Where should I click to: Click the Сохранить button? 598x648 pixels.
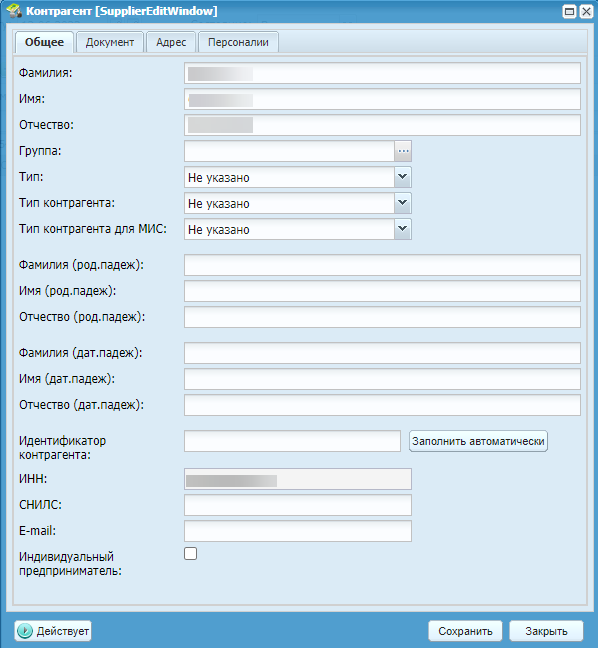(x=465, y=631)
